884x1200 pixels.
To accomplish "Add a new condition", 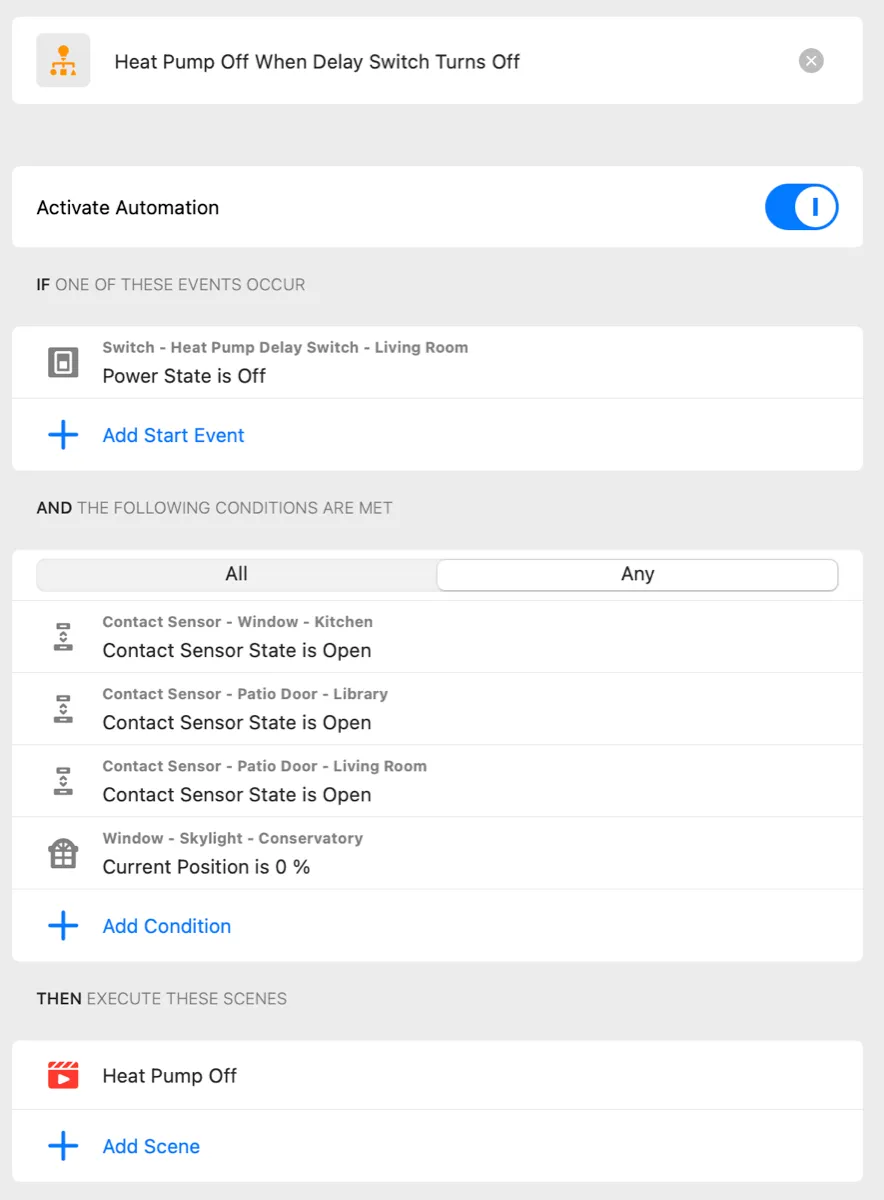I will click(x=167, y=926).
